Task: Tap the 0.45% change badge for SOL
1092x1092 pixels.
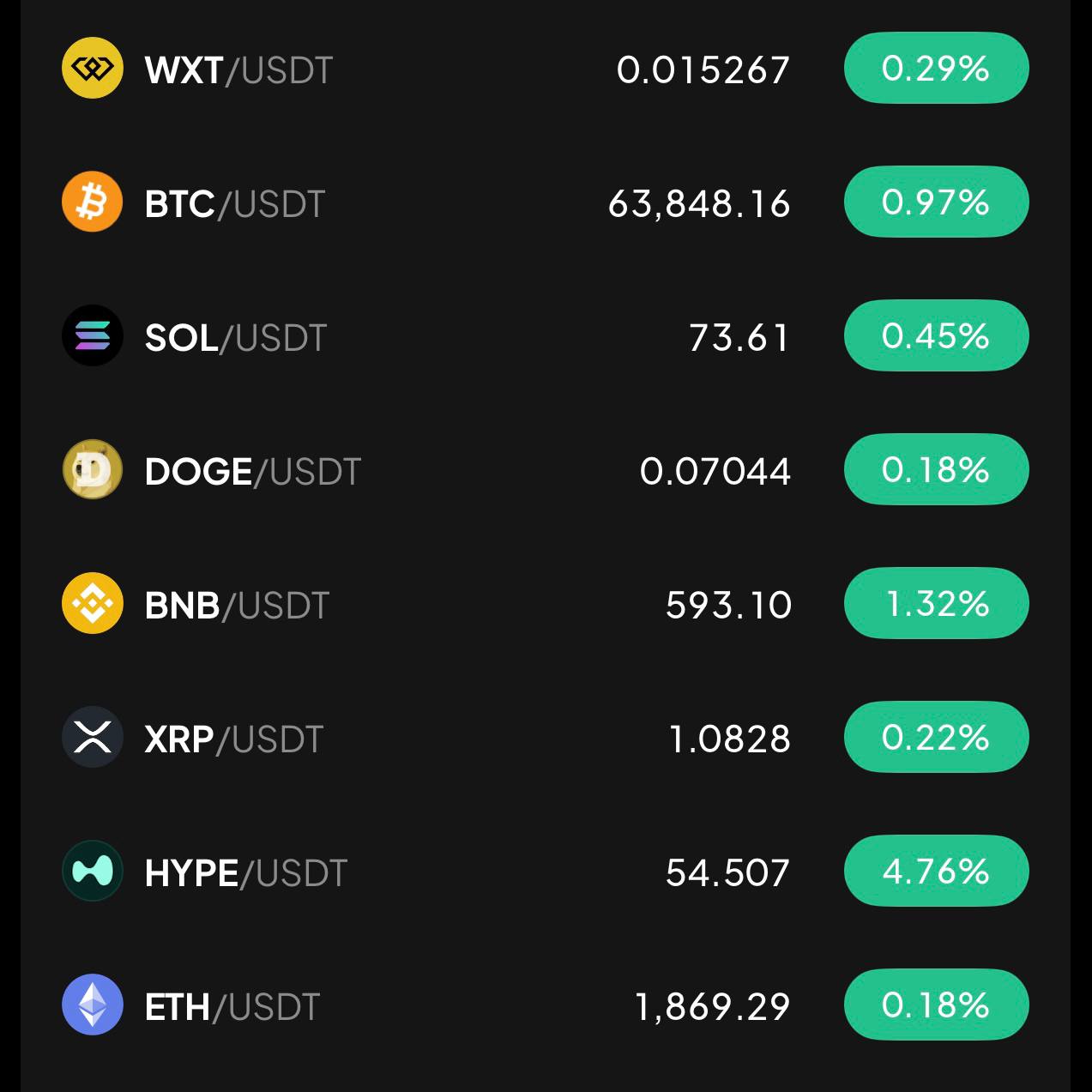Action: click(x=936, y=335)
